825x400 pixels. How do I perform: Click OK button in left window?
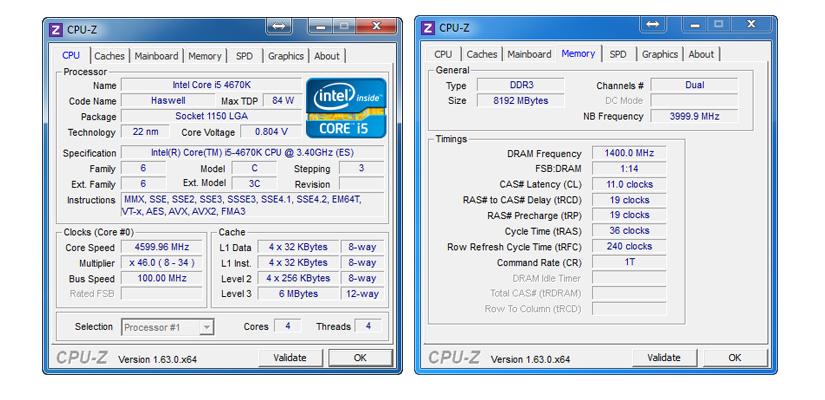click(x=360, y=358)
